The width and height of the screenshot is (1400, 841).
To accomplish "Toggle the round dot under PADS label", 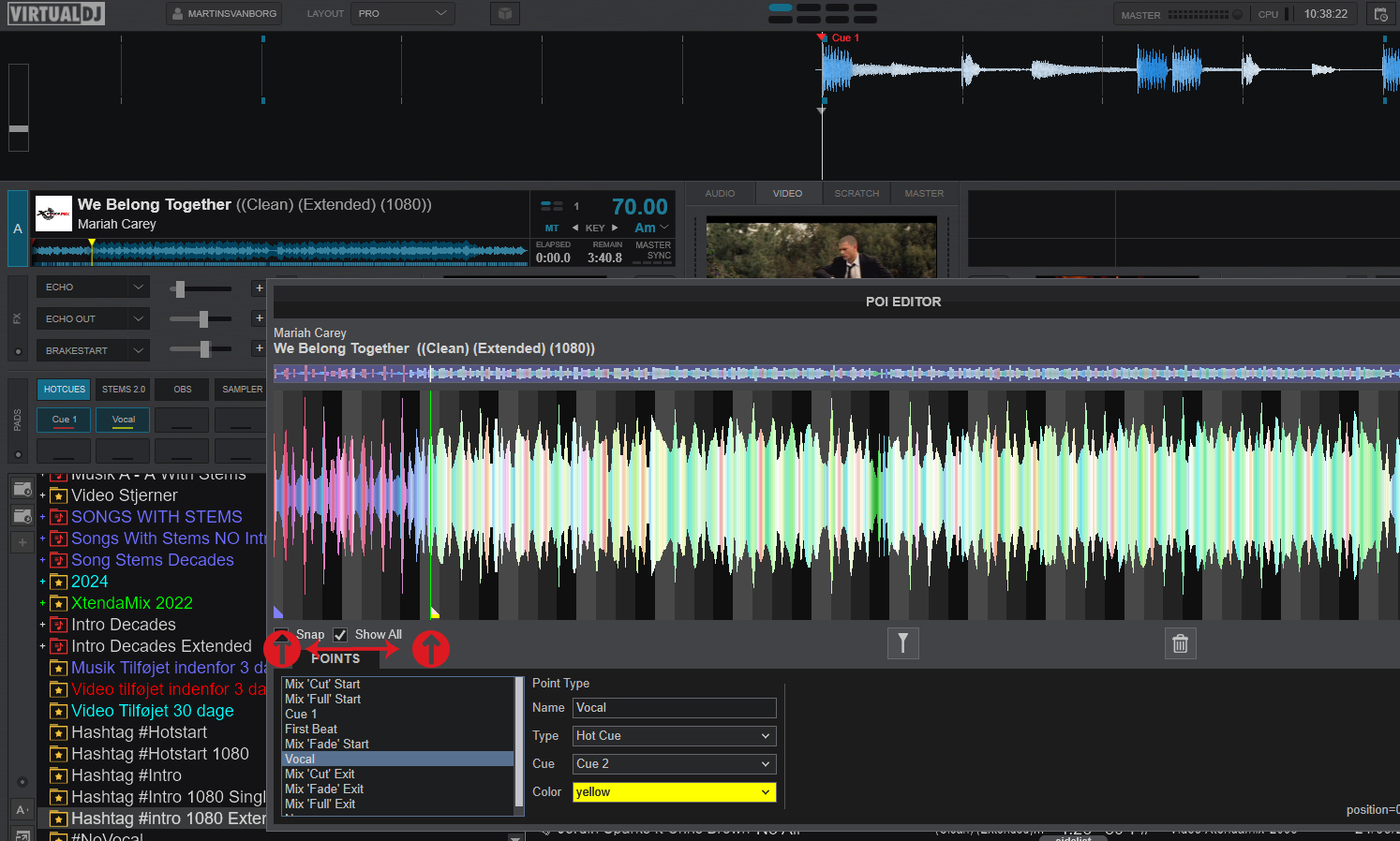I will click(18, 455).
